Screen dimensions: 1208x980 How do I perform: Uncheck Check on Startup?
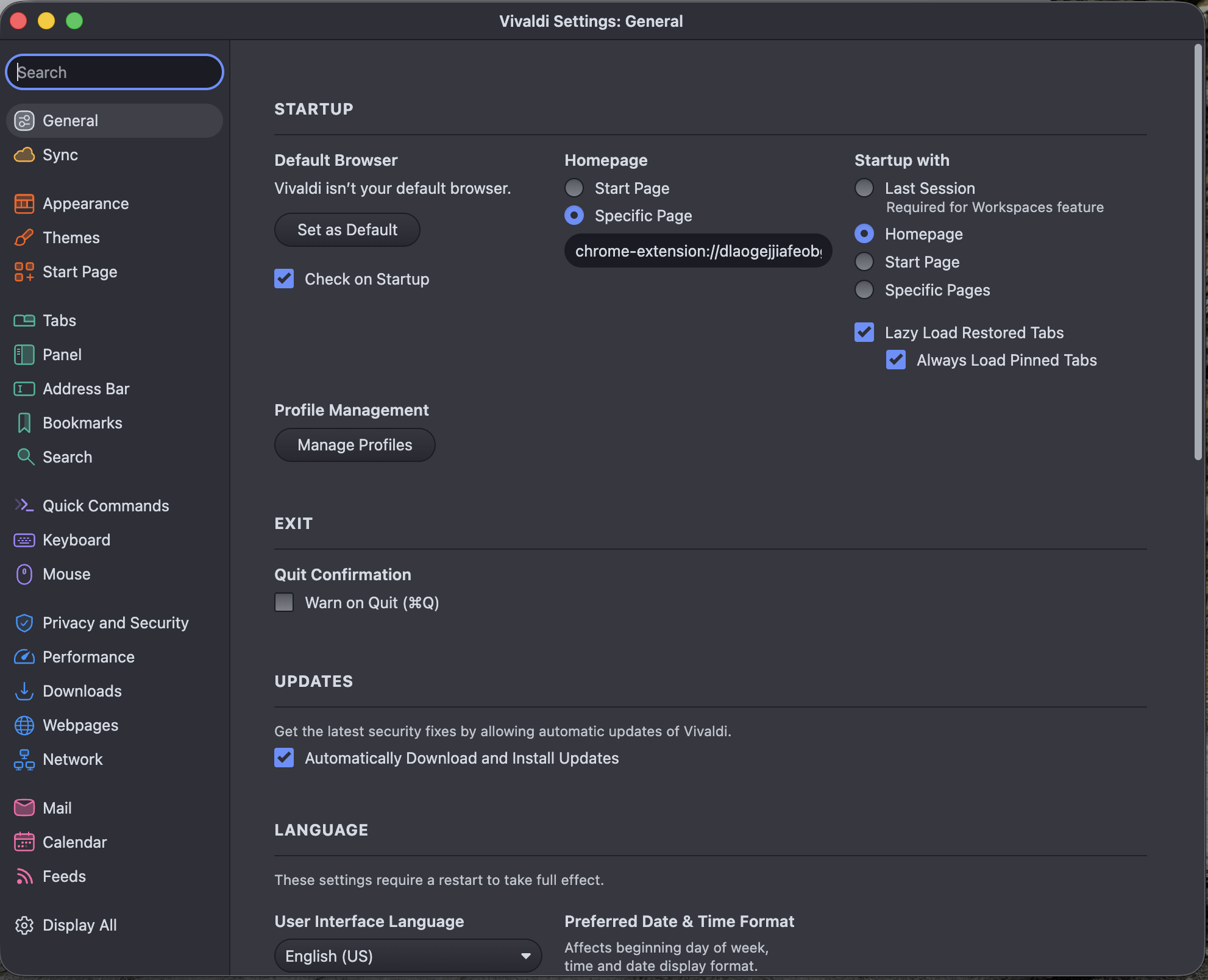point(284,279)
